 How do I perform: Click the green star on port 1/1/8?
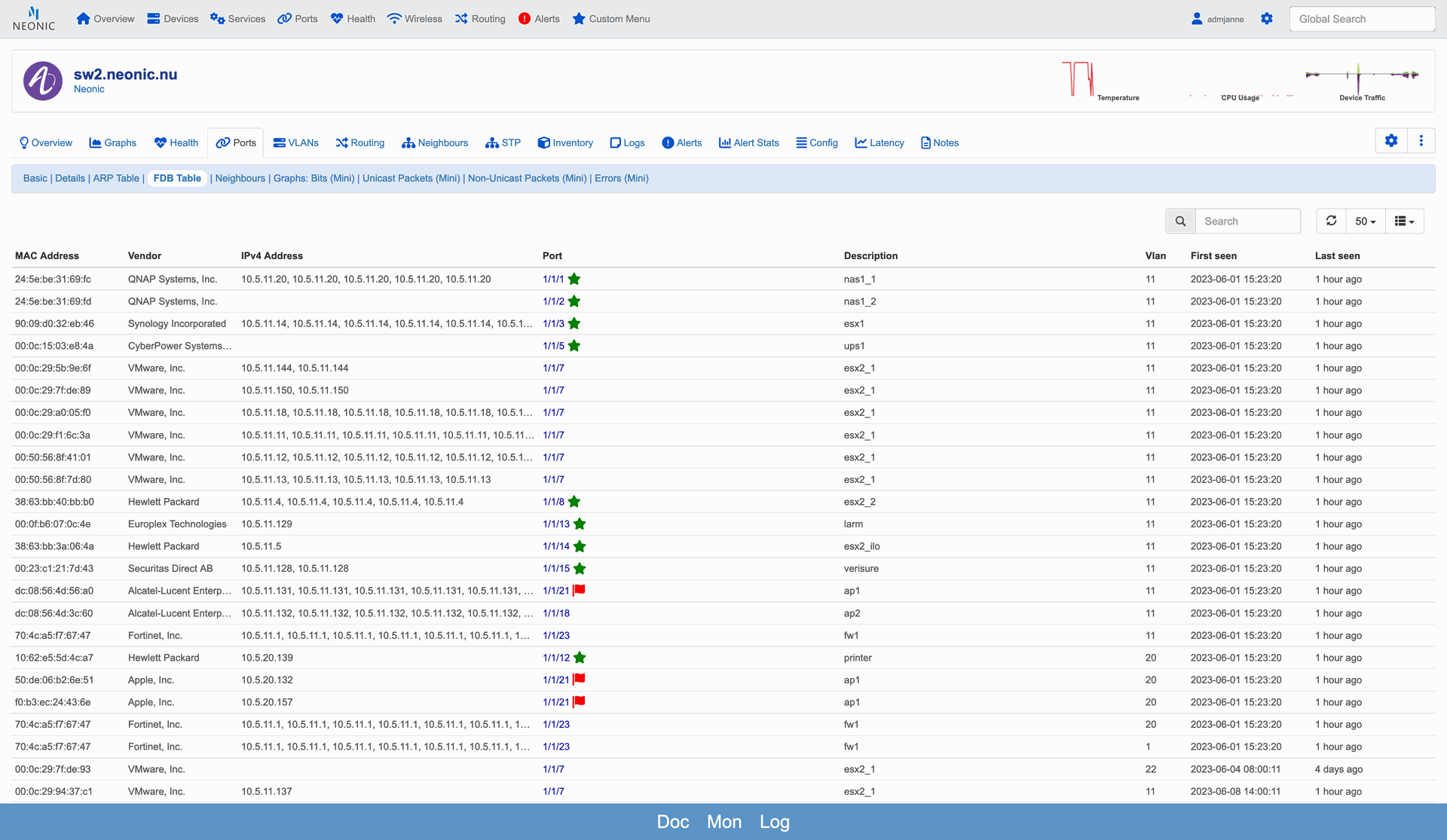574,502
